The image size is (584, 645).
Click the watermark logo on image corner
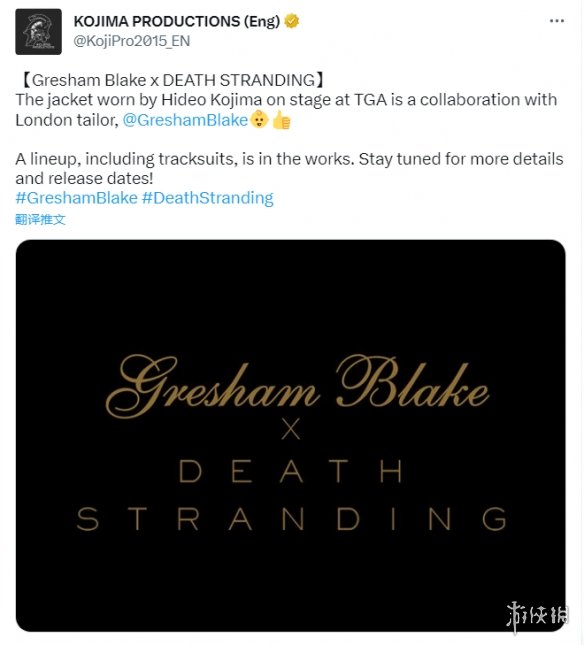537,617
